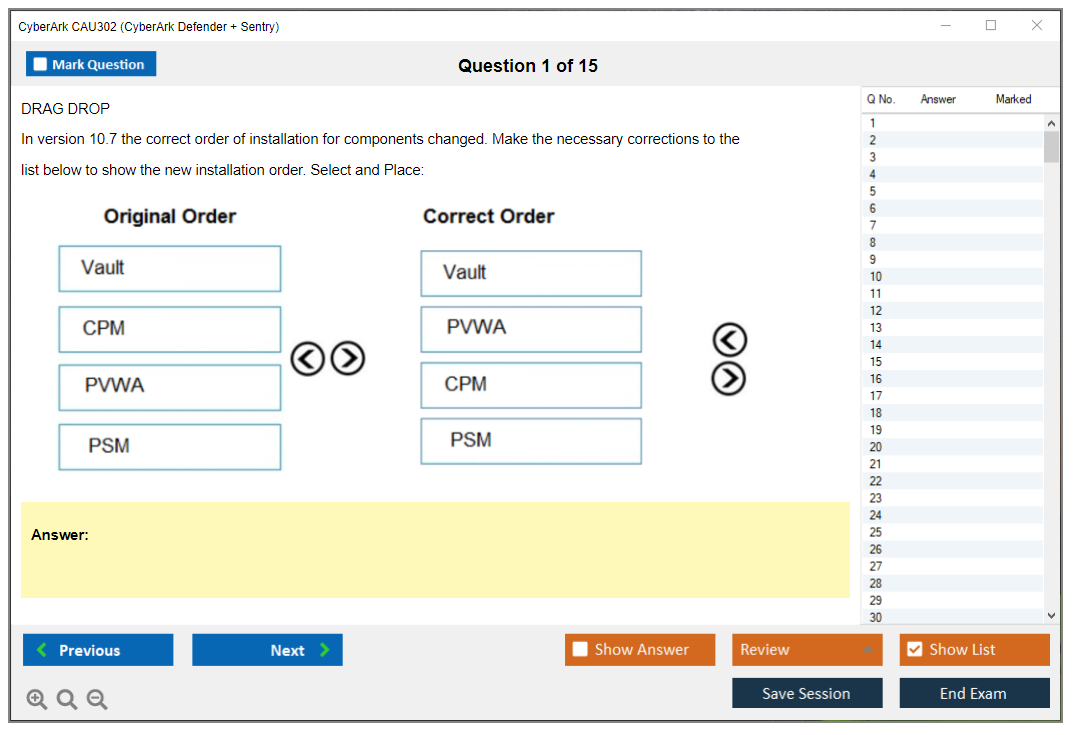
Task: Click the zoom out magnifier icon
Action: (x=97, y=700)
